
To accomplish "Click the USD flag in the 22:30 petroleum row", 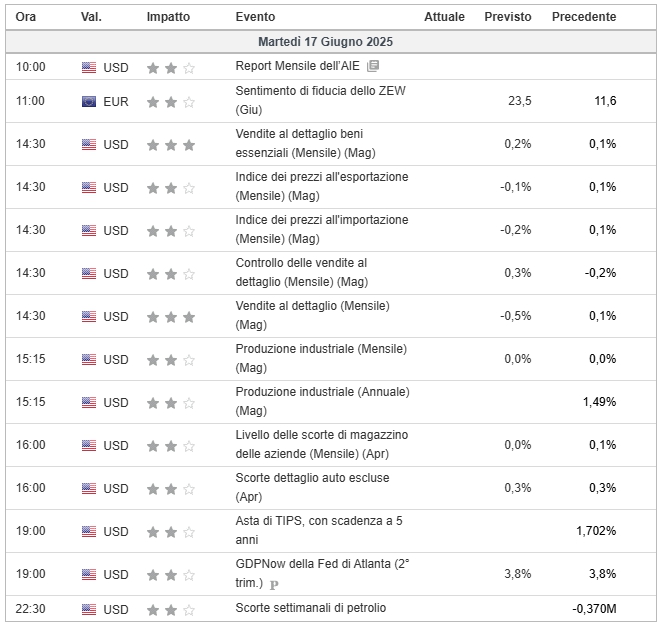I will coord(89,609).
